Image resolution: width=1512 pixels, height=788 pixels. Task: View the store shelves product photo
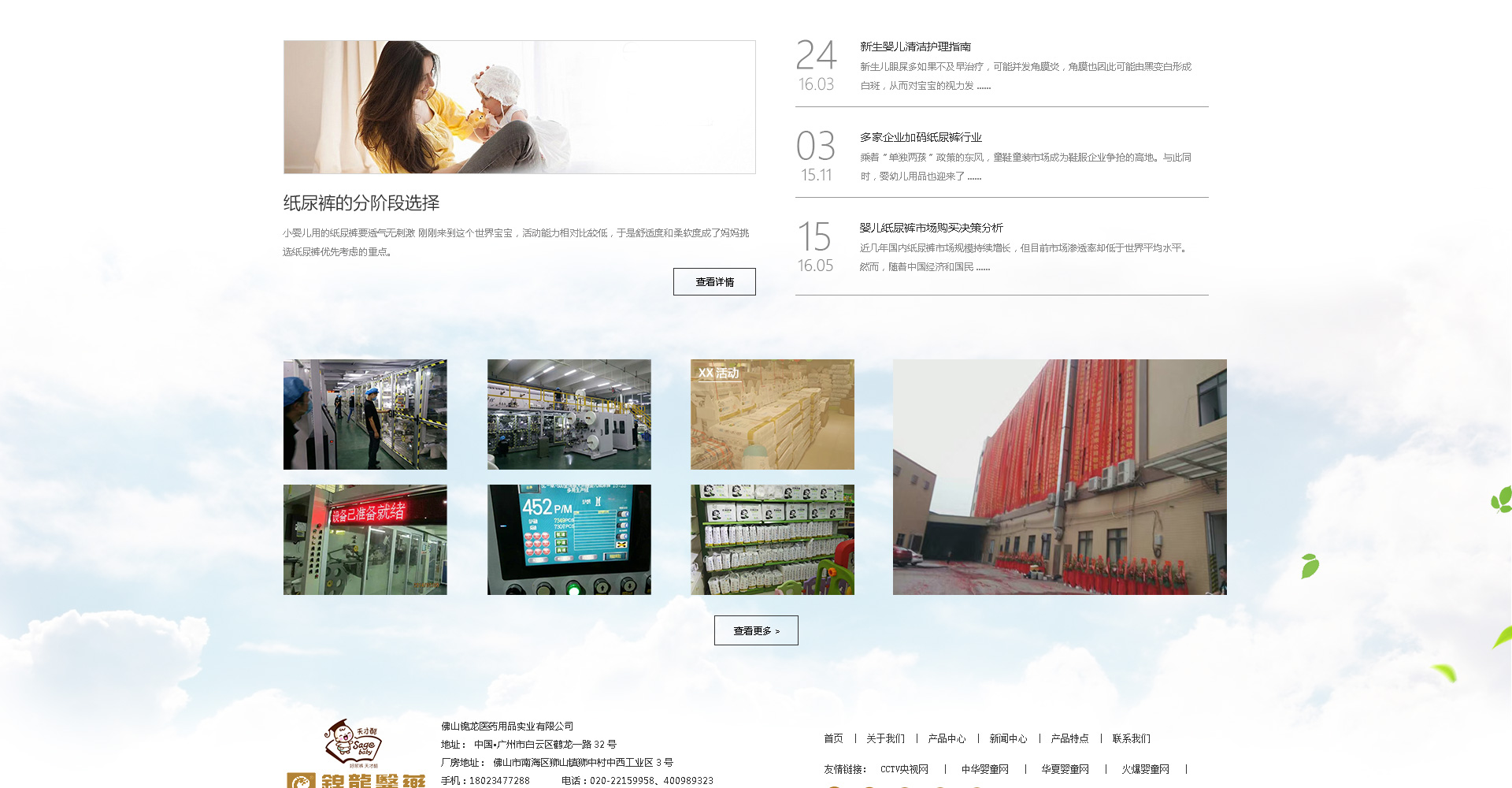[772, 540]
